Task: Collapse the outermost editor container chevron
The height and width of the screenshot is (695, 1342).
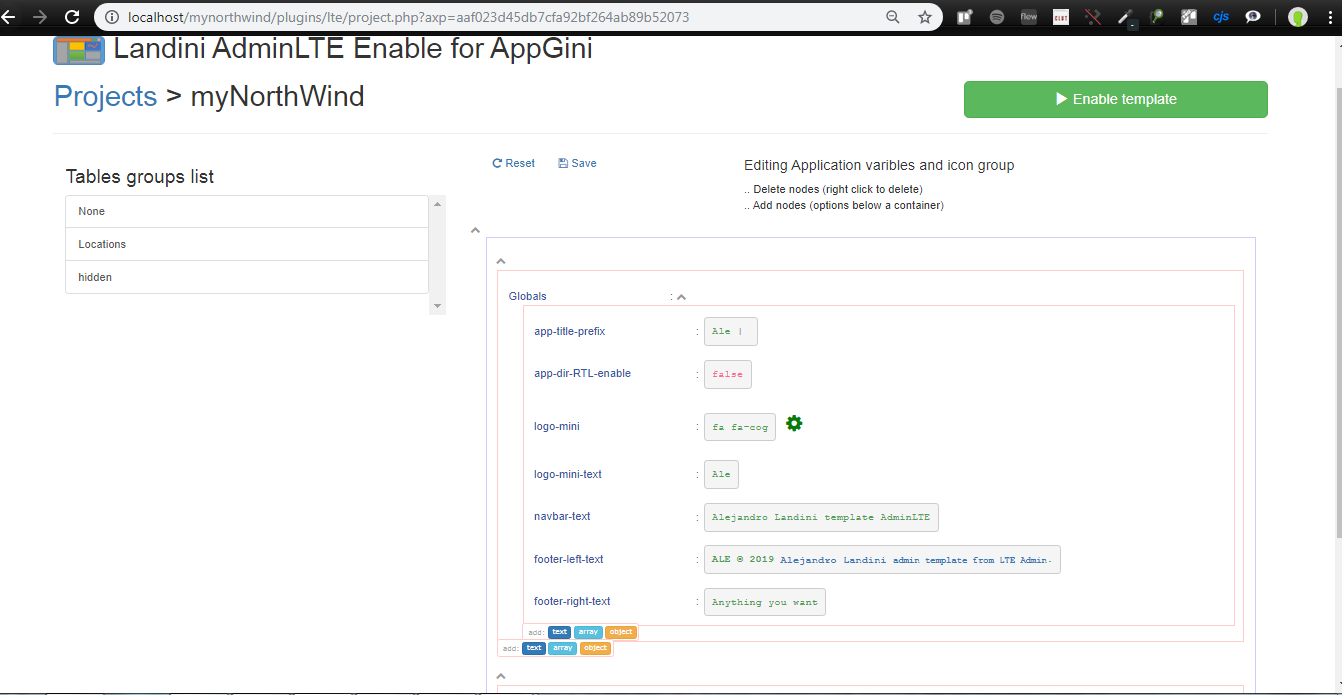Action: click(476, 230)
